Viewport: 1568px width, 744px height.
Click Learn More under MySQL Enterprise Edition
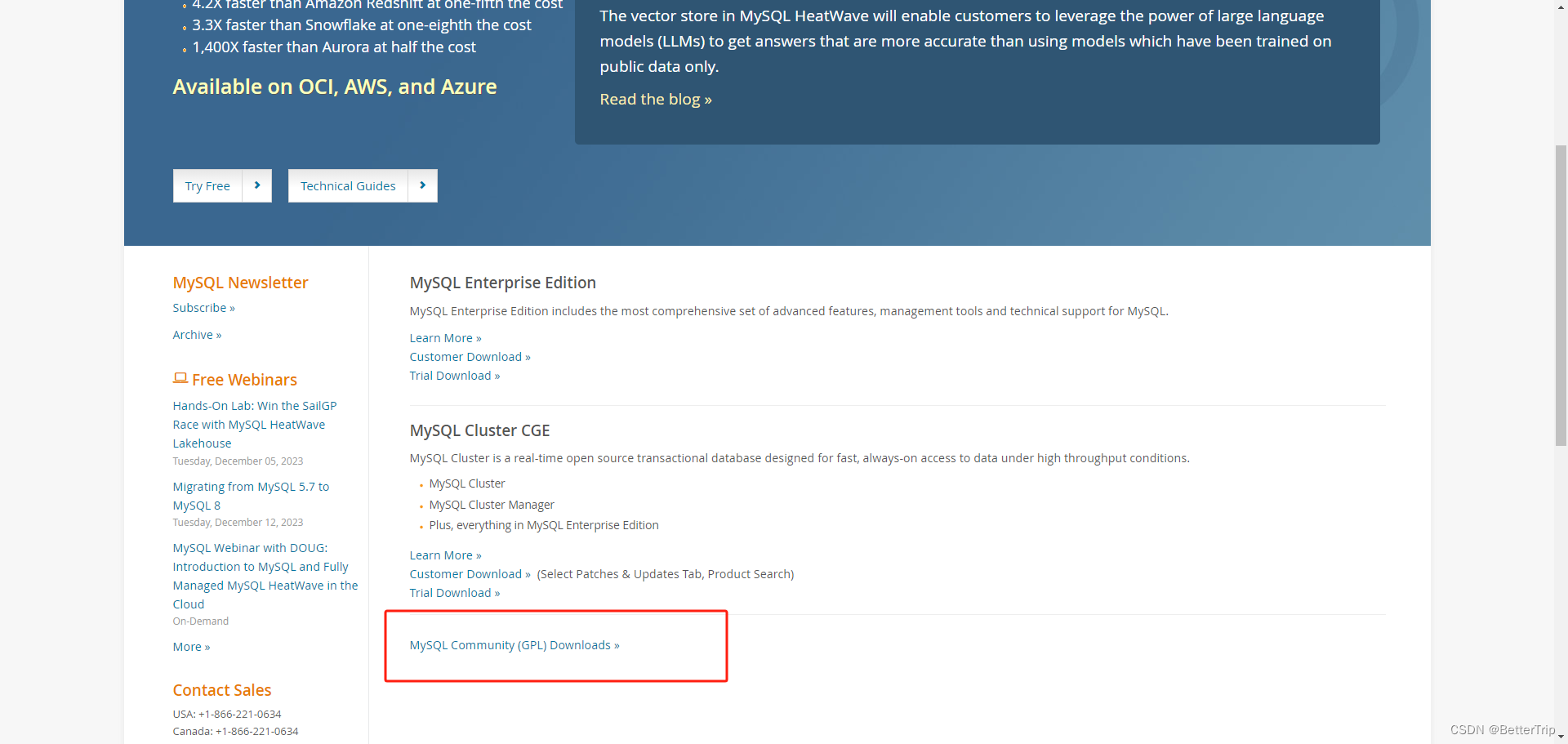click(446, 338)
